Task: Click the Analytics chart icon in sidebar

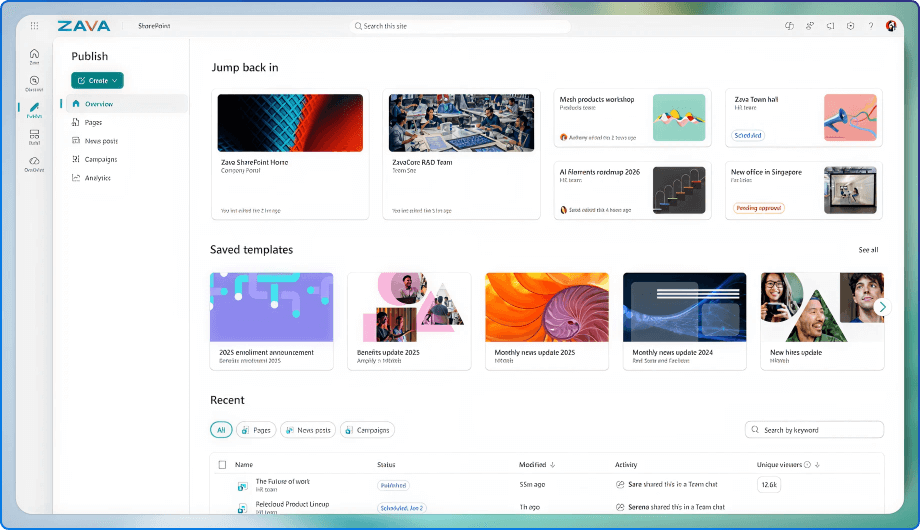Action: pos(76,177)
